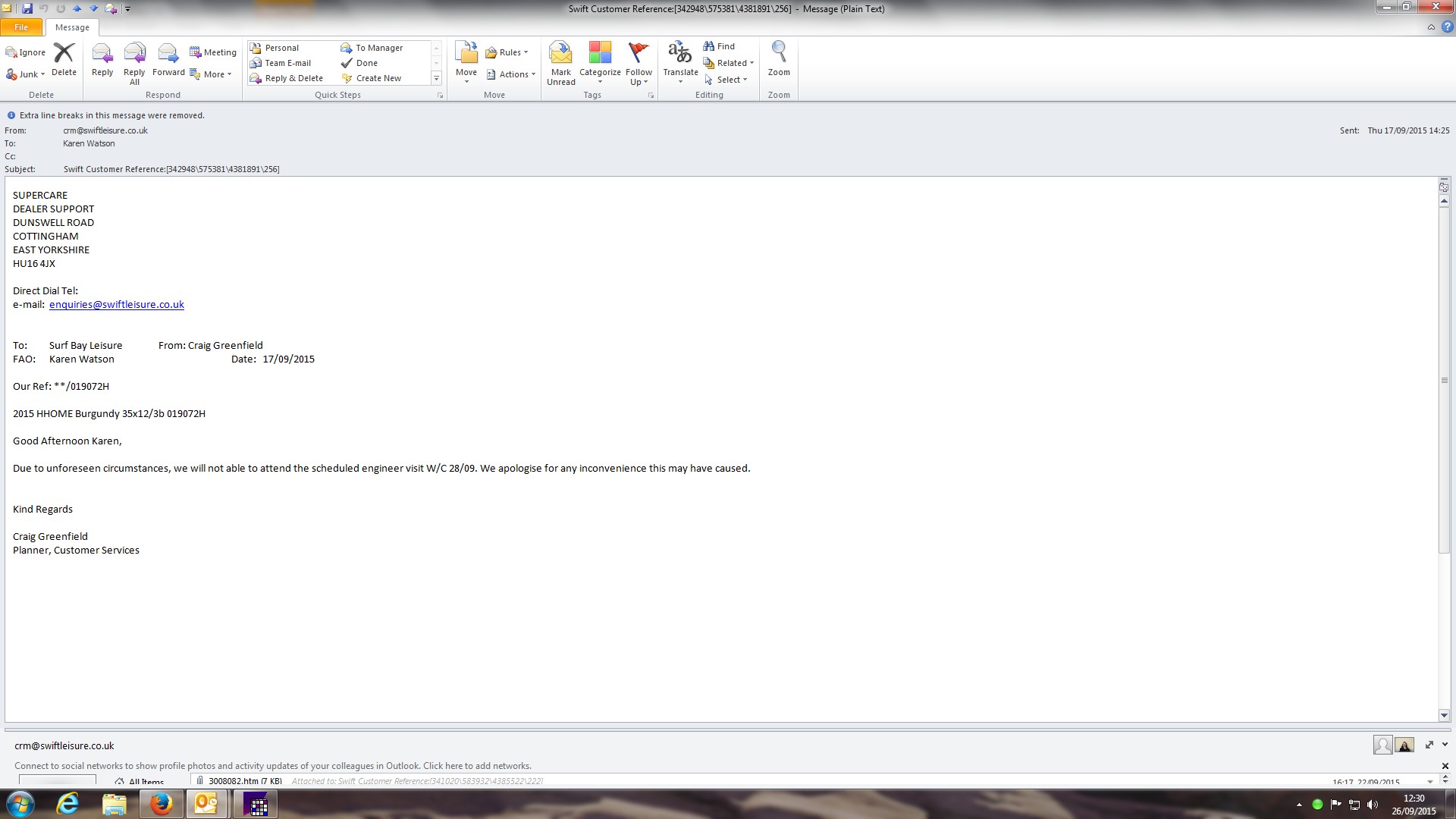Select the Message ribbon tab

tap(72, 27)
